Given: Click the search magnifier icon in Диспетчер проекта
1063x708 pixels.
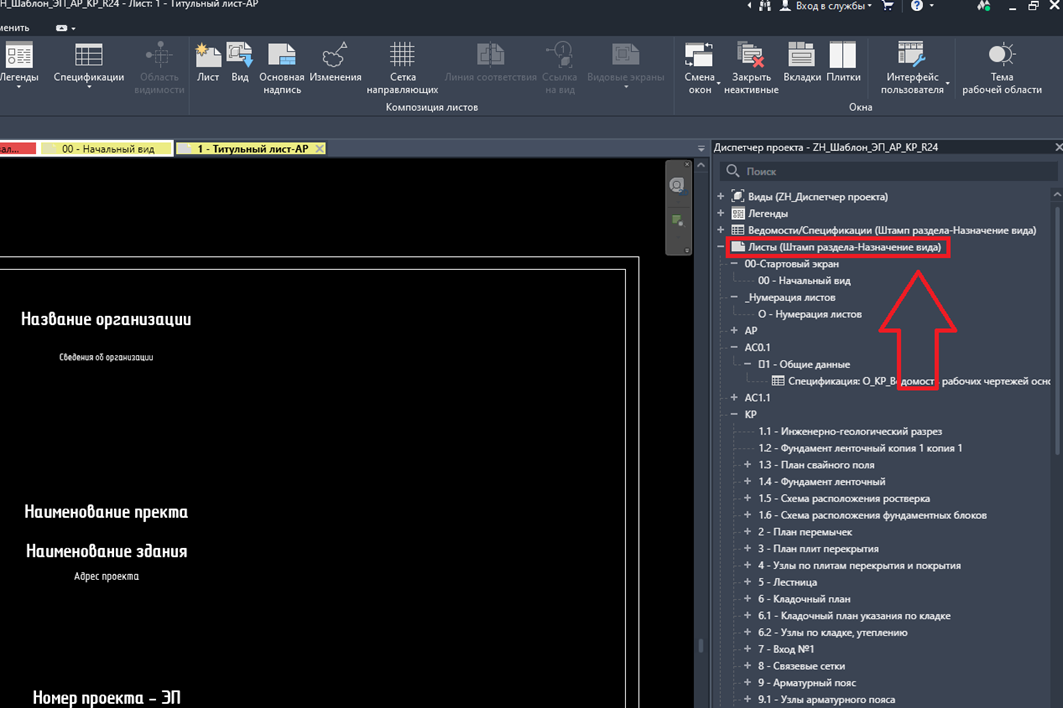Looking at the screenshot, I should 732,171.
